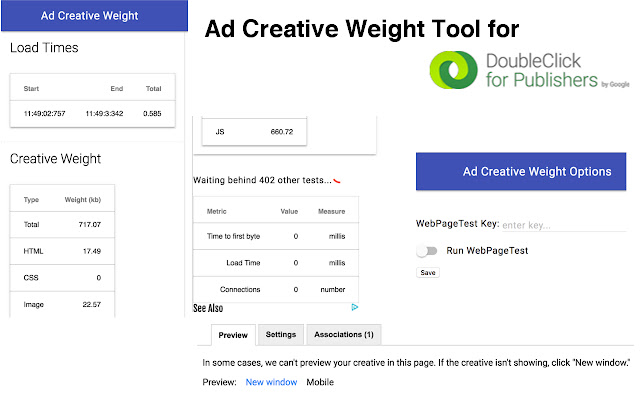The image size is (640, 400).
Task: Click the DoubleClick for Publishers logo
Action: point(529,70)
